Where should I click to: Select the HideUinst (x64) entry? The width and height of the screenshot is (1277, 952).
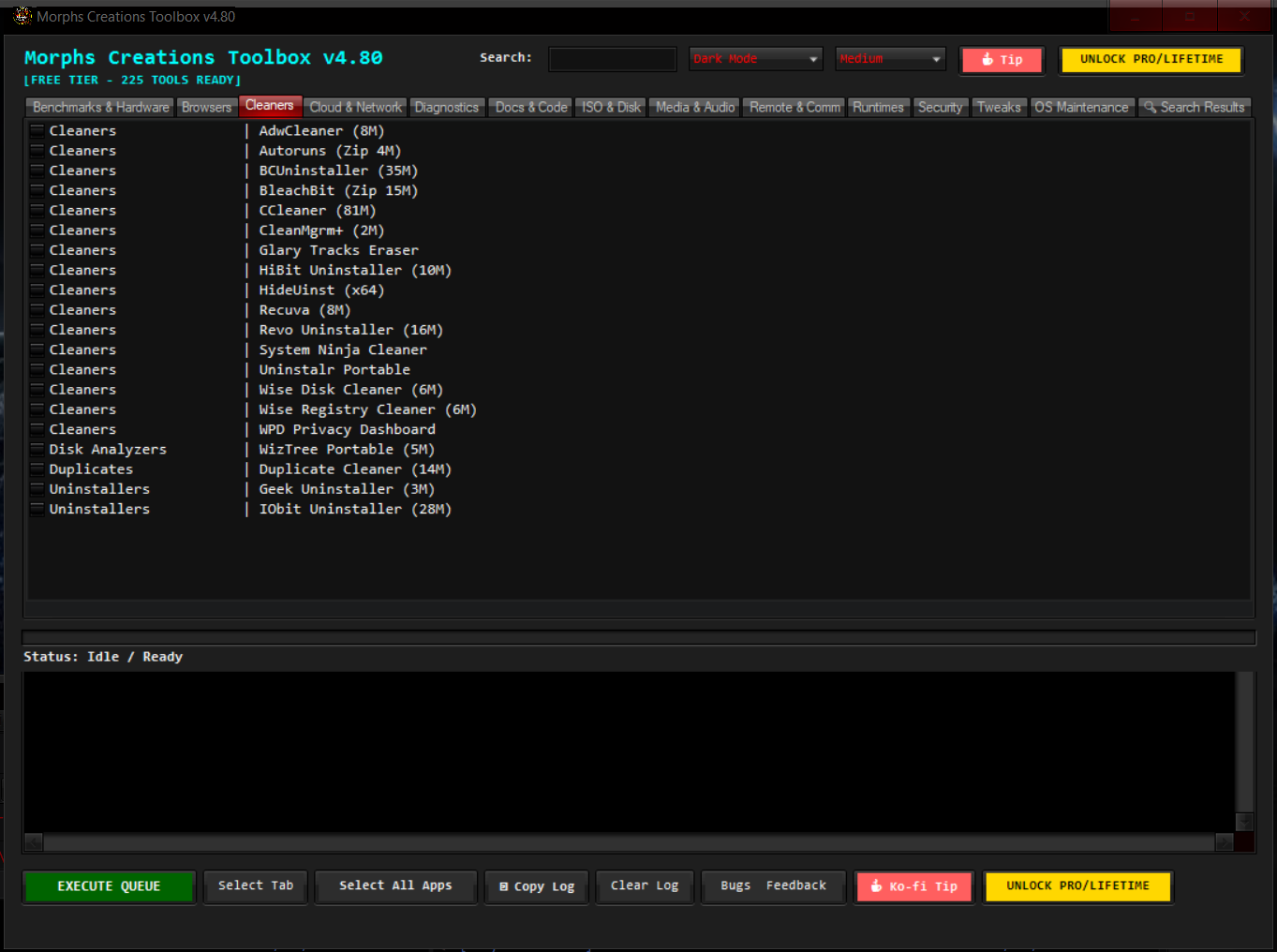point(639,290)
